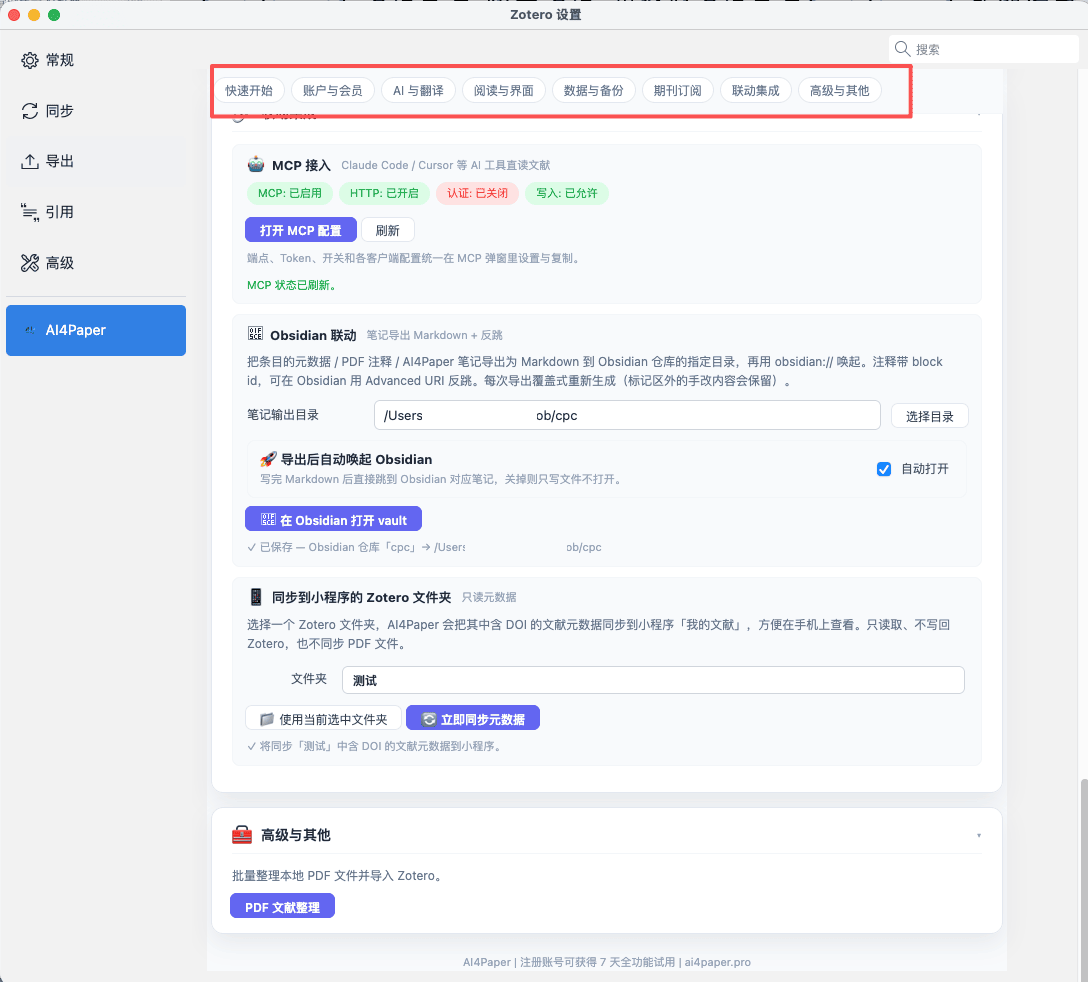The width and height of the screenshot is (1088, 982).
Task: Jump to 阅读与界面 section
Action: click(x=504, y=90)
